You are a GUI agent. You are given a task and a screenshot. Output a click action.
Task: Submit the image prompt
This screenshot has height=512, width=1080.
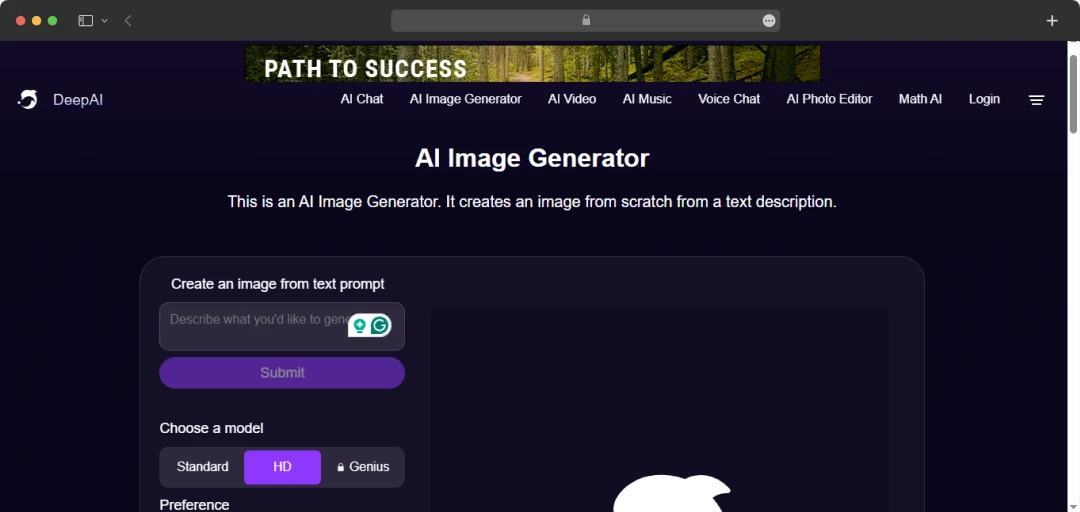pyautogui.click(x=282, y=373)
